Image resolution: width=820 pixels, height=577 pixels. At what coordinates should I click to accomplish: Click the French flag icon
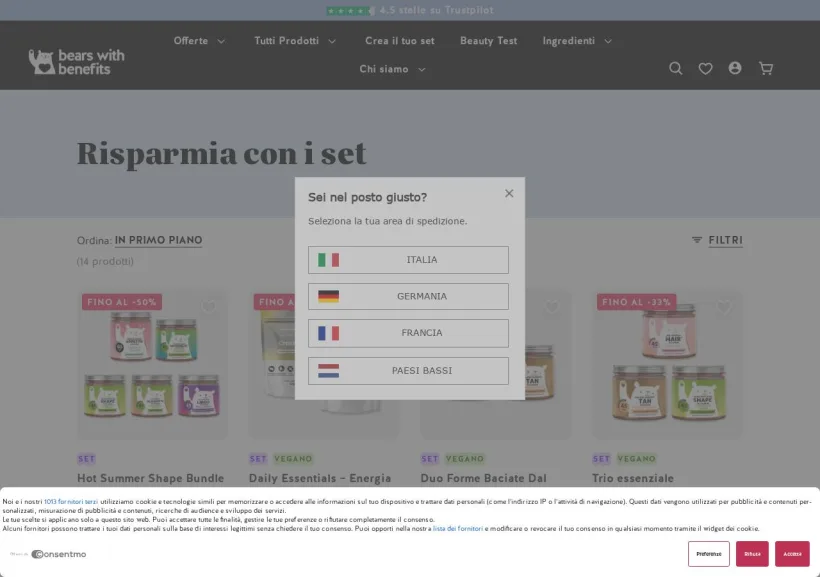pos(328,333)
